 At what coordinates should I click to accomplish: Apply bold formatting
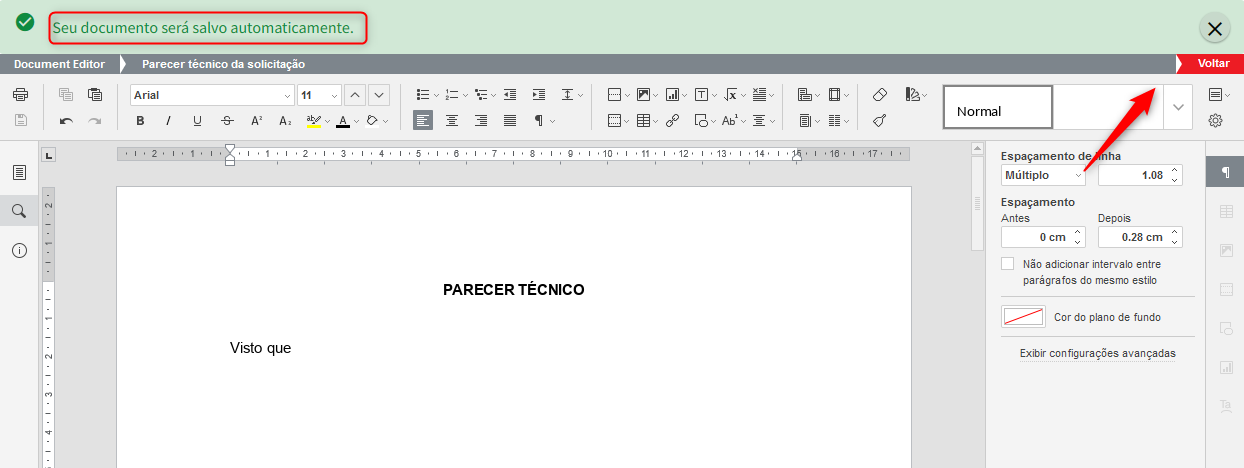pyautogui.click(x=140, y=121)
